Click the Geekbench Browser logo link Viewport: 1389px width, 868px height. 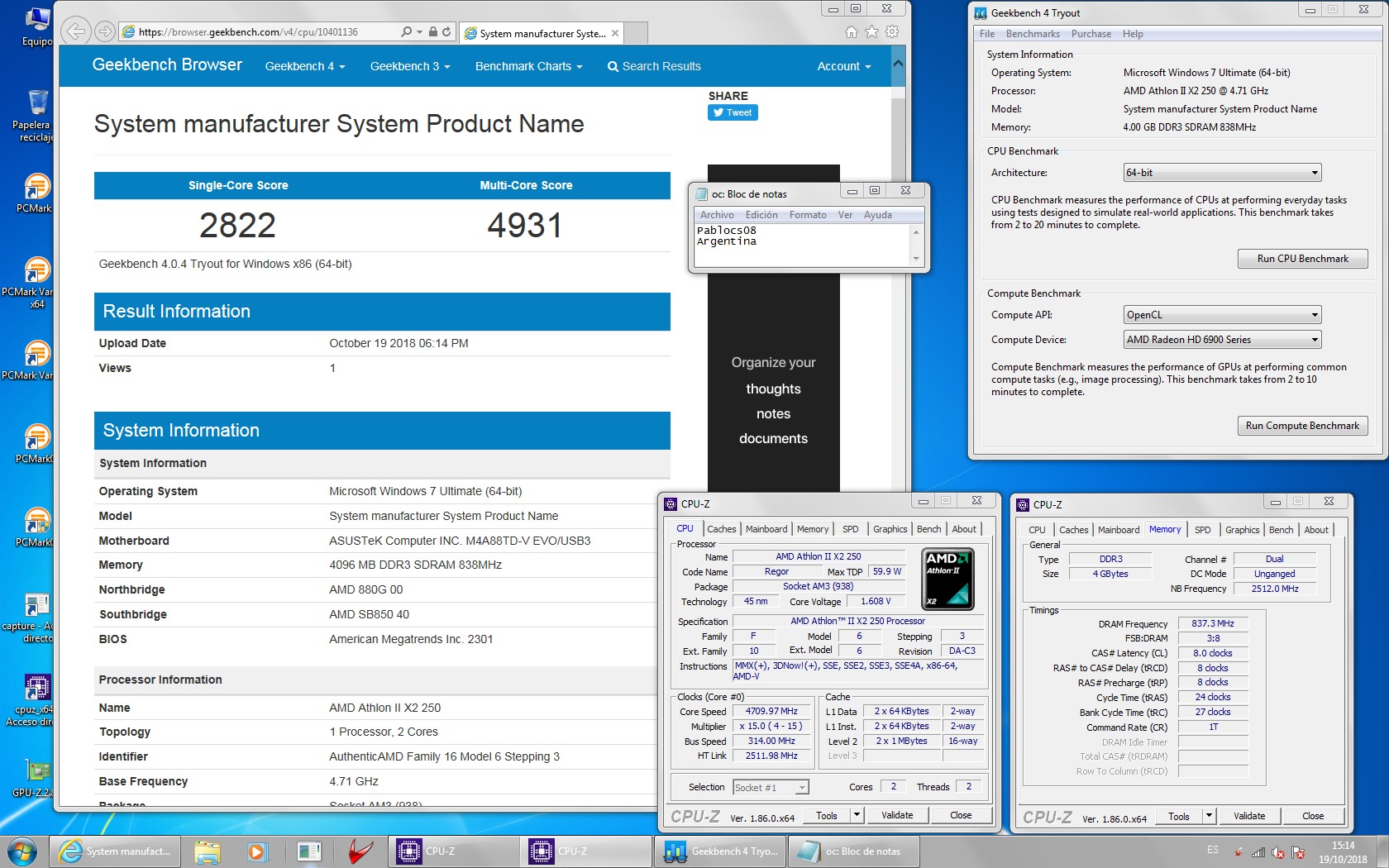[x=167, y=64]
